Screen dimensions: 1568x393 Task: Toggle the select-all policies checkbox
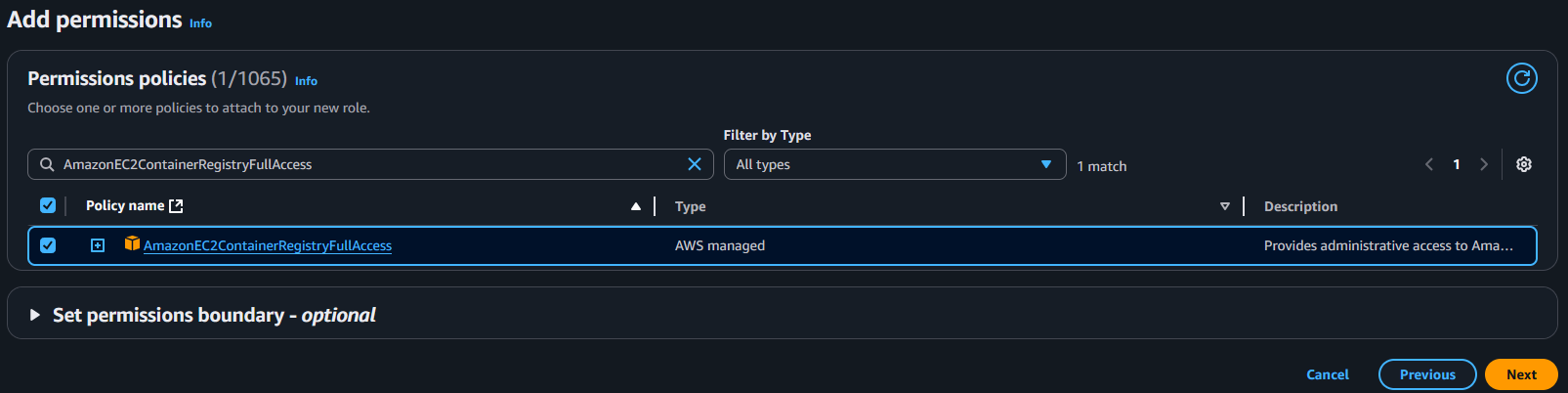coord(47,205)
